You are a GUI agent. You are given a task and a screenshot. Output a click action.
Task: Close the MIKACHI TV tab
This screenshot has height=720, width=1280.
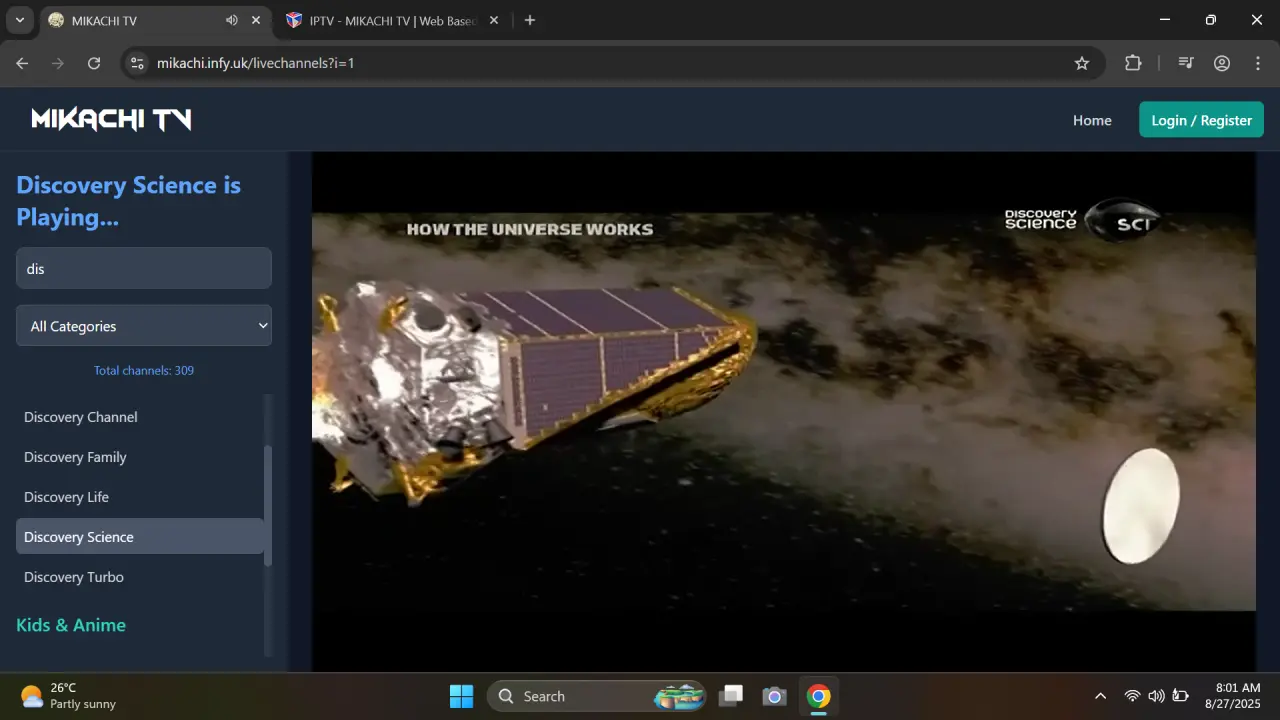pyautogui.click(x=256, y=20)
